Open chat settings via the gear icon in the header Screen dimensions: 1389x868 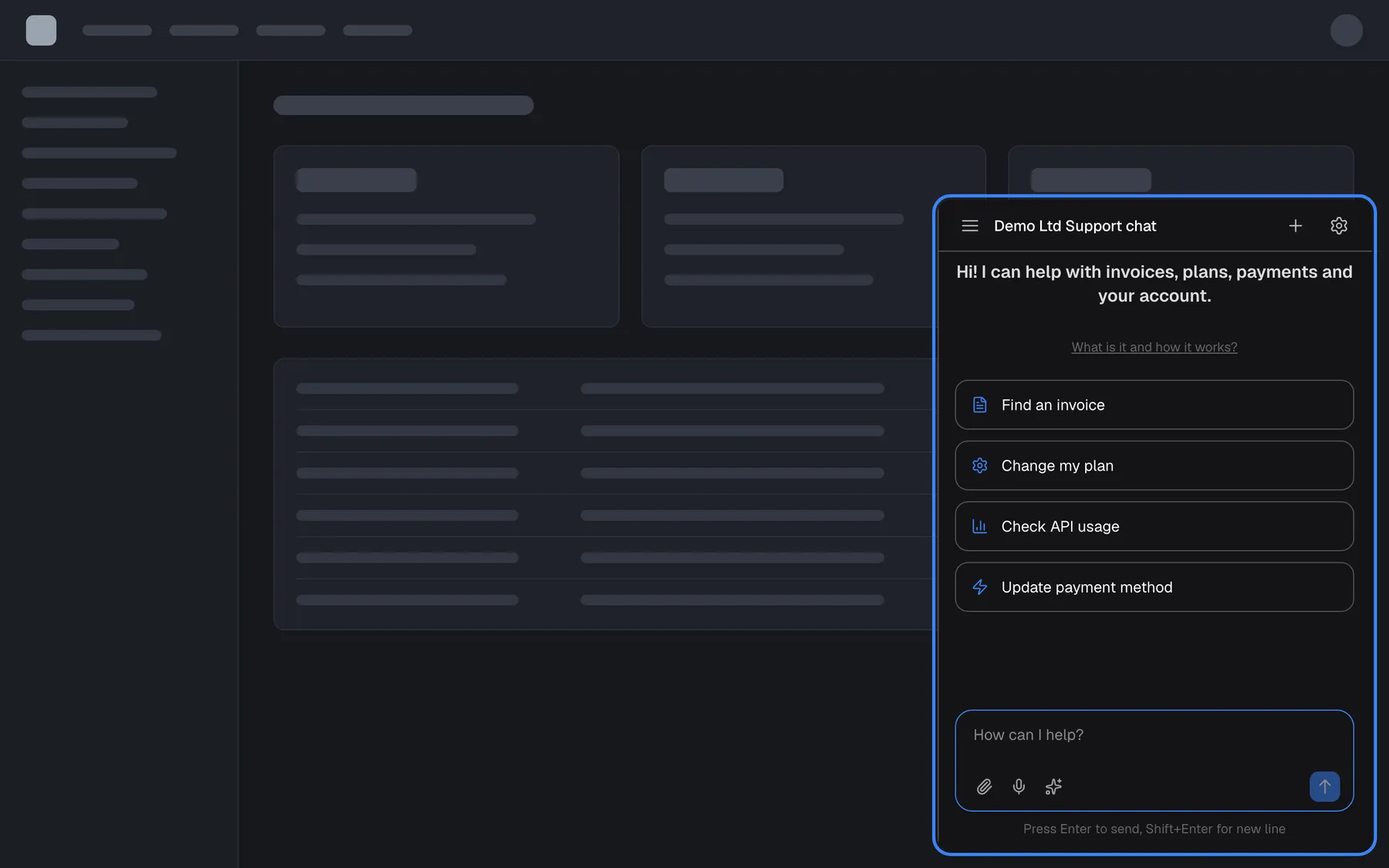(1339, 225)
